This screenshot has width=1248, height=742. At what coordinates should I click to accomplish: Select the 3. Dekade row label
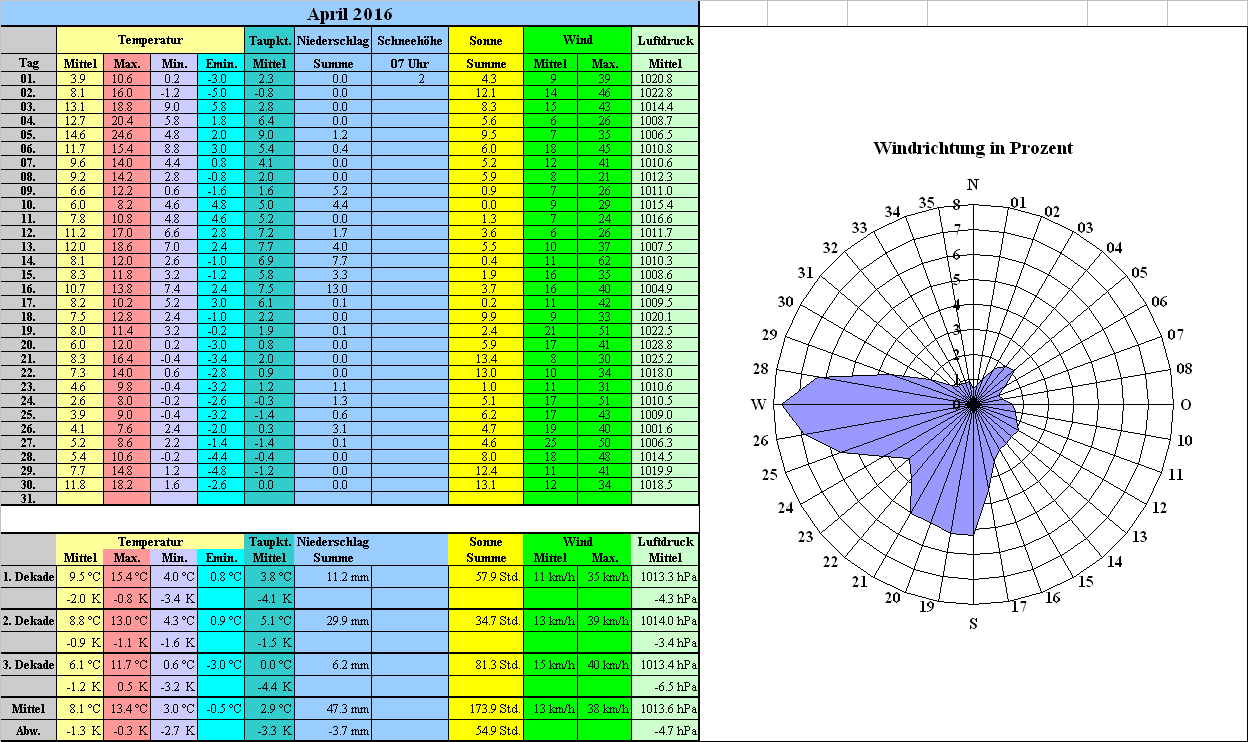click(x=29, y=664)
